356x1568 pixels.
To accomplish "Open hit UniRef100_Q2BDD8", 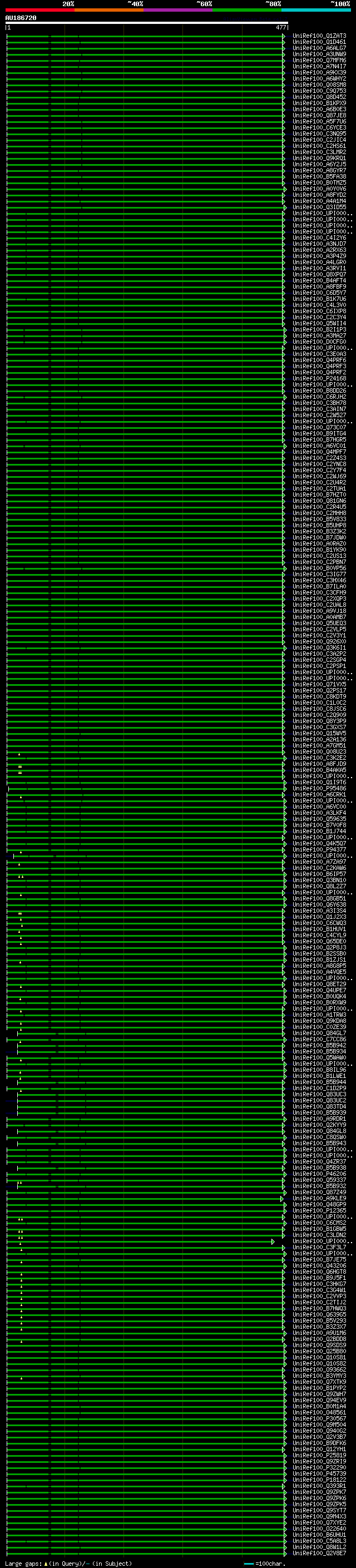I will click(319, 1339).
